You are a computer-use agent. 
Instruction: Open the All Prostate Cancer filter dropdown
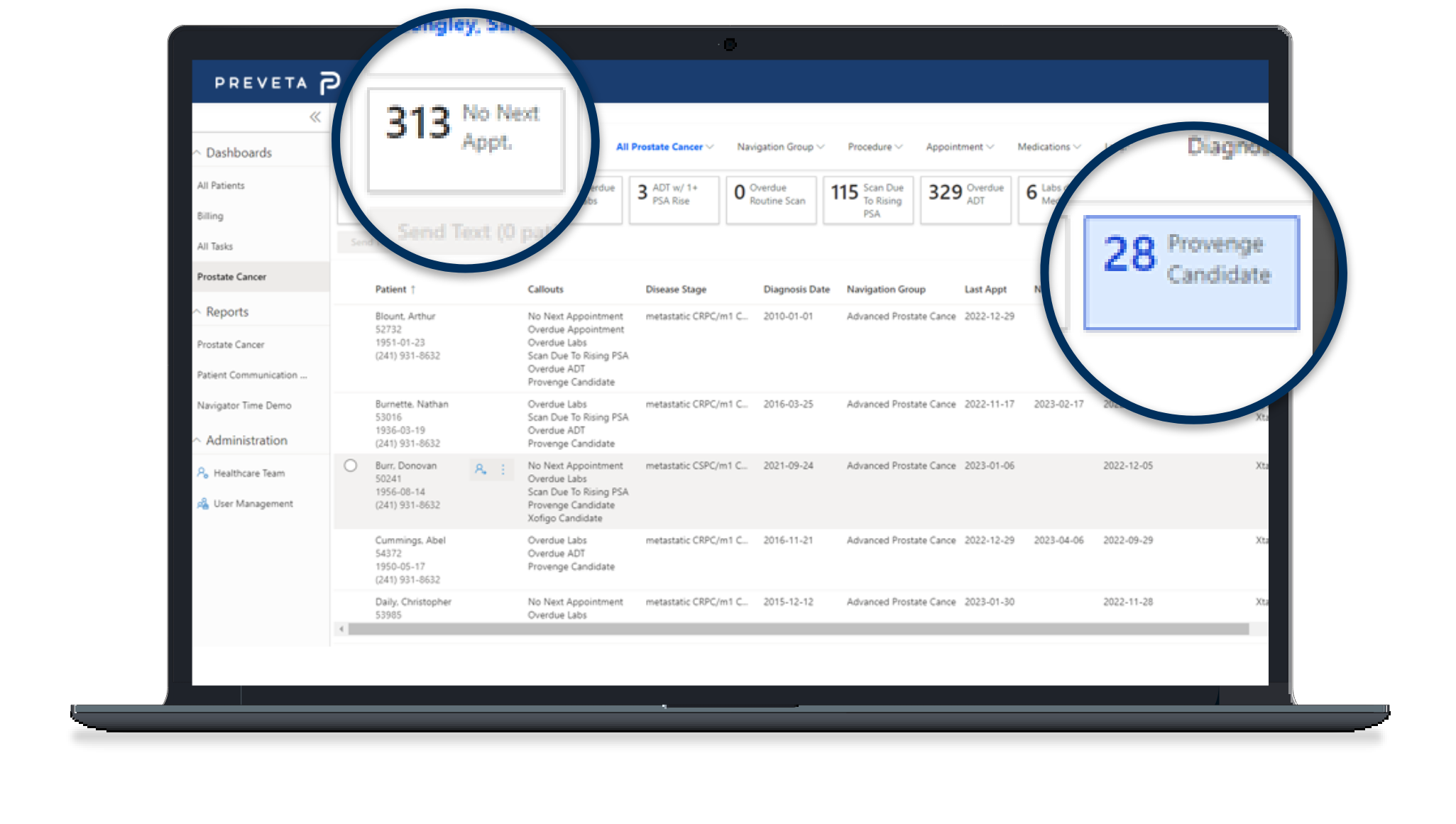(x=664, y=147)
